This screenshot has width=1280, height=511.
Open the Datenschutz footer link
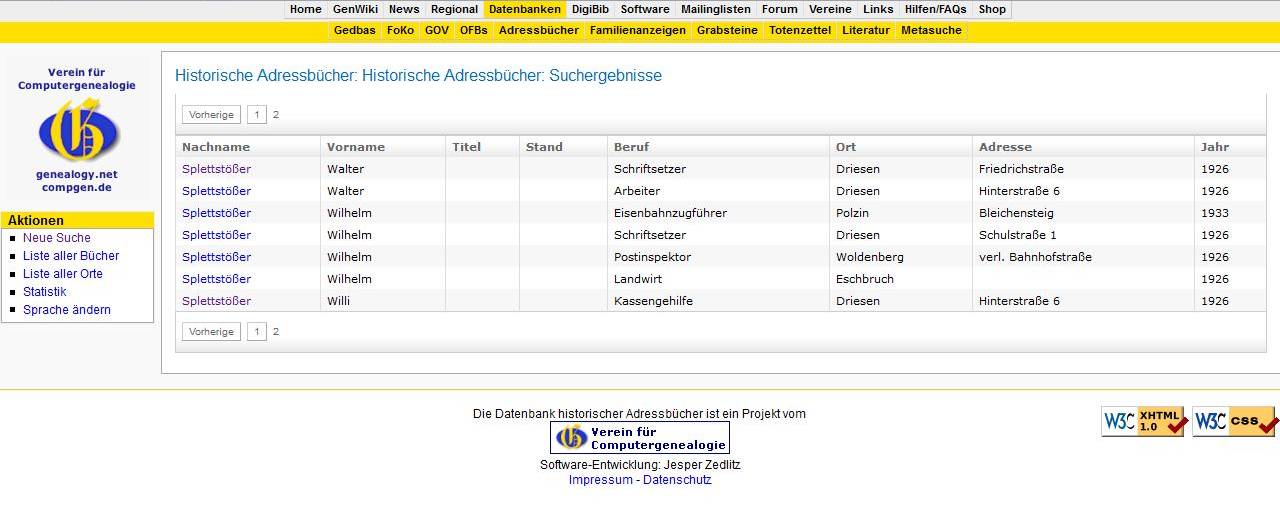coord(677,480)
